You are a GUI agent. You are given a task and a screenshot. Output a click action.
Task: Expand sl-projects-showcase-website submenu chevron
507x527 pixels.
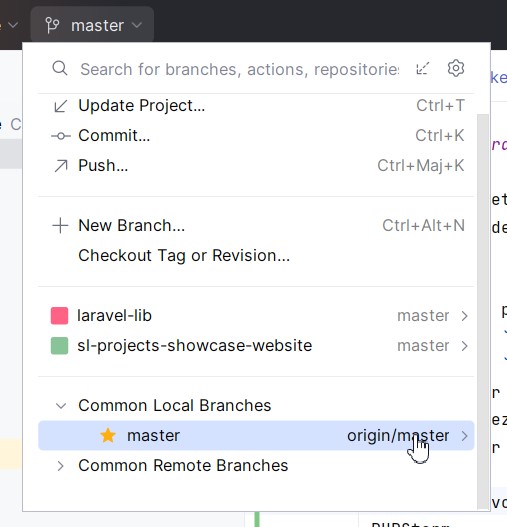click(464, 346)
